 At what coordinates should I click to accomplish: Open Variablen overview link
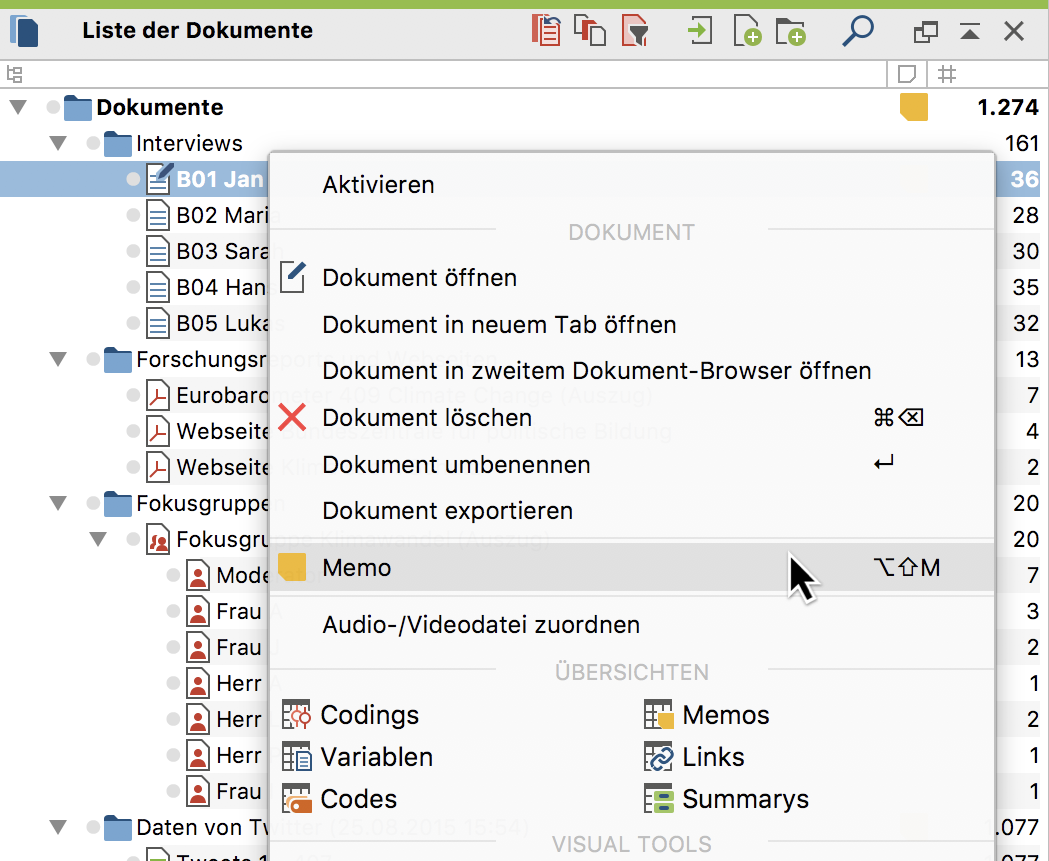click(x=377, y=757)
